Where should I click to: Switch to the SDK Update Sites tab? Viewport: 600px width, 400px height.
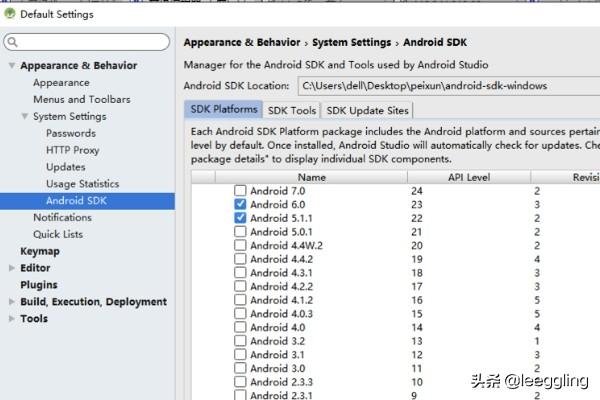tap(367, 111)
